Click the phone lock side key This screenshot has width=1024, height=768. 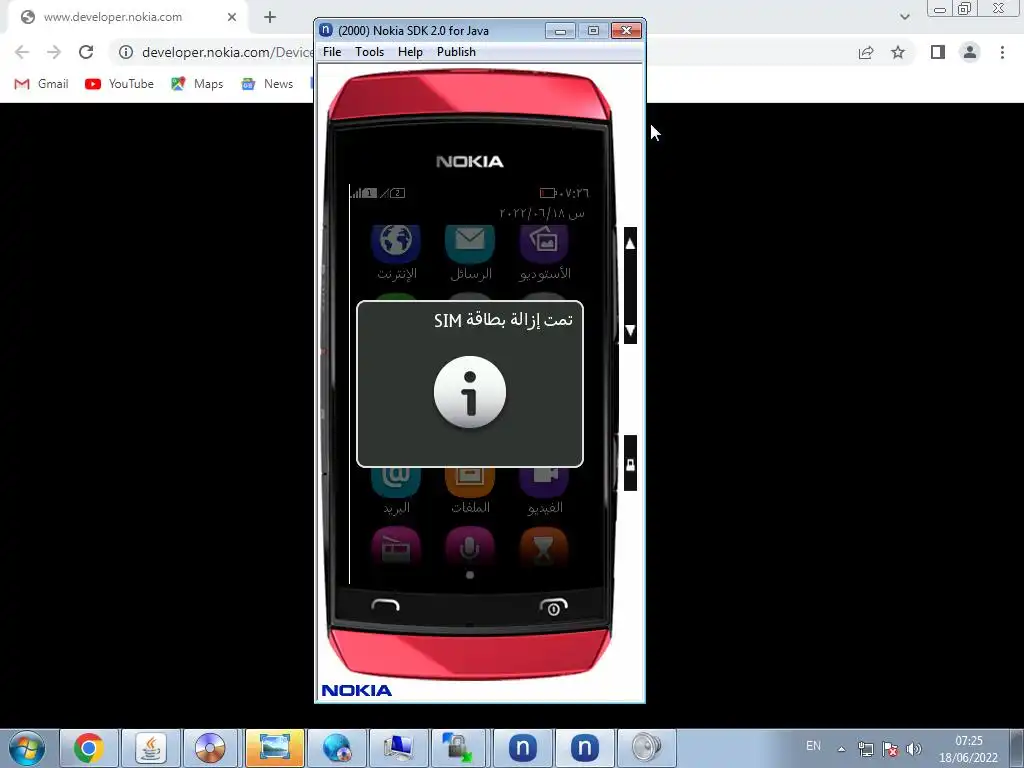tap(630, 464)
